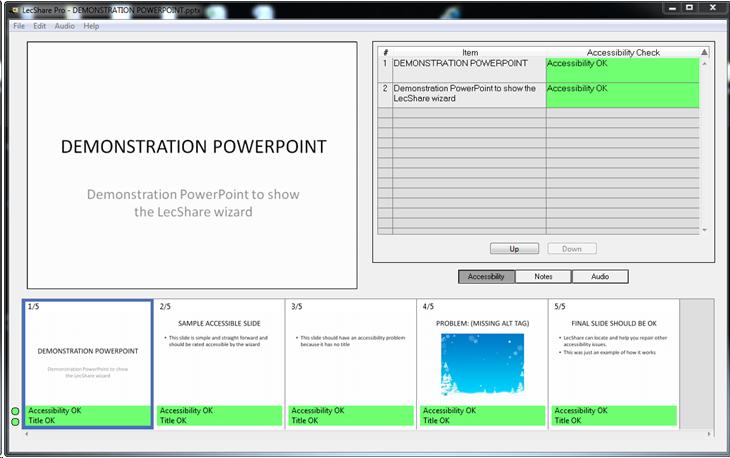Select slide 5/5 Final Slide
Screen dimensions: 730x458
click(614, 363)
